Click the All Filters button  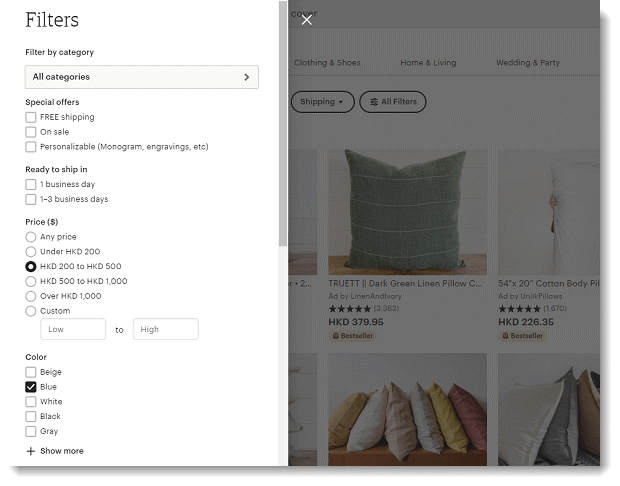click(393, 102)
